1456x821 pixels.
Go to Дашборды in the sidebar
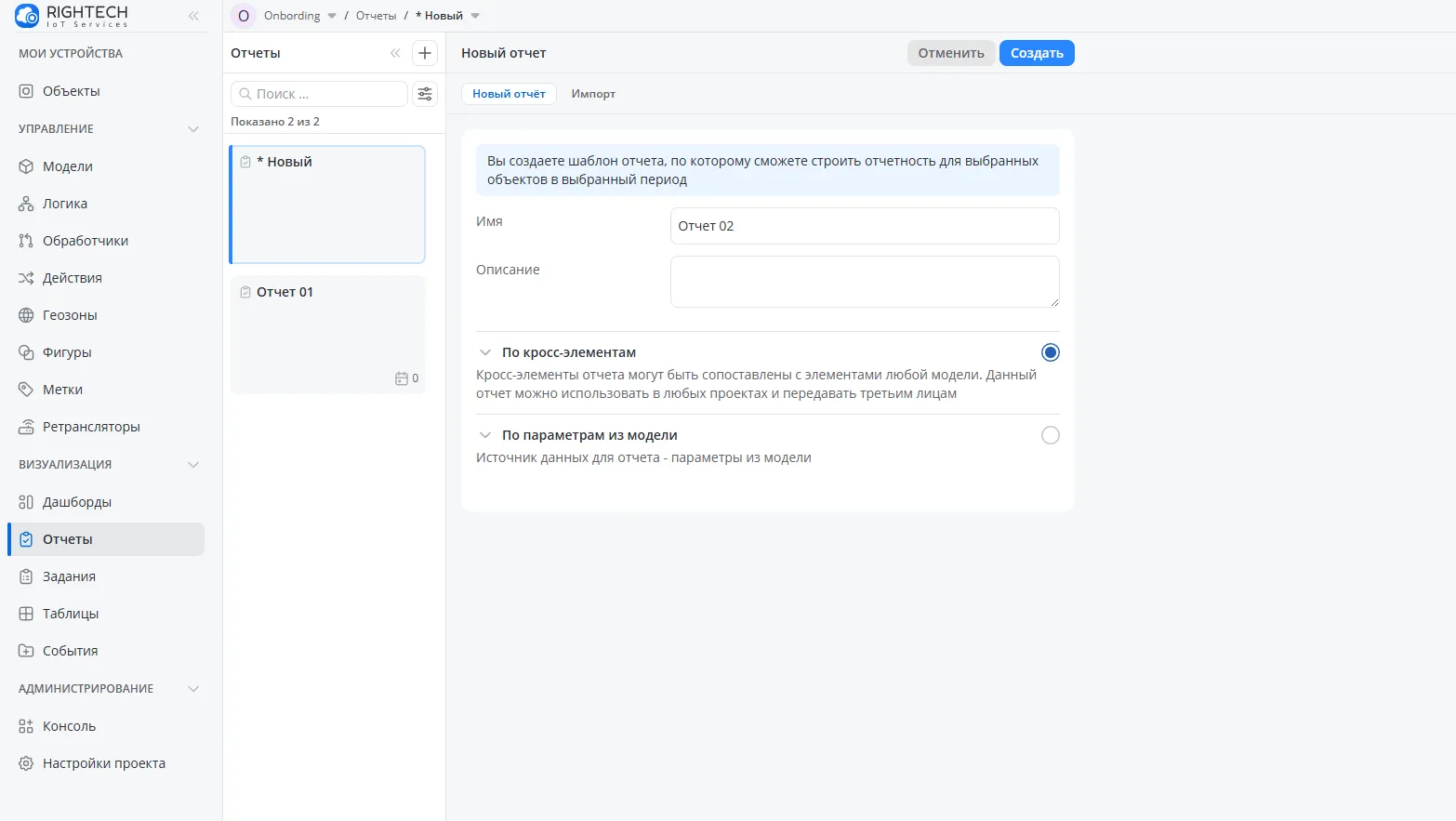[x=76, y=502]
